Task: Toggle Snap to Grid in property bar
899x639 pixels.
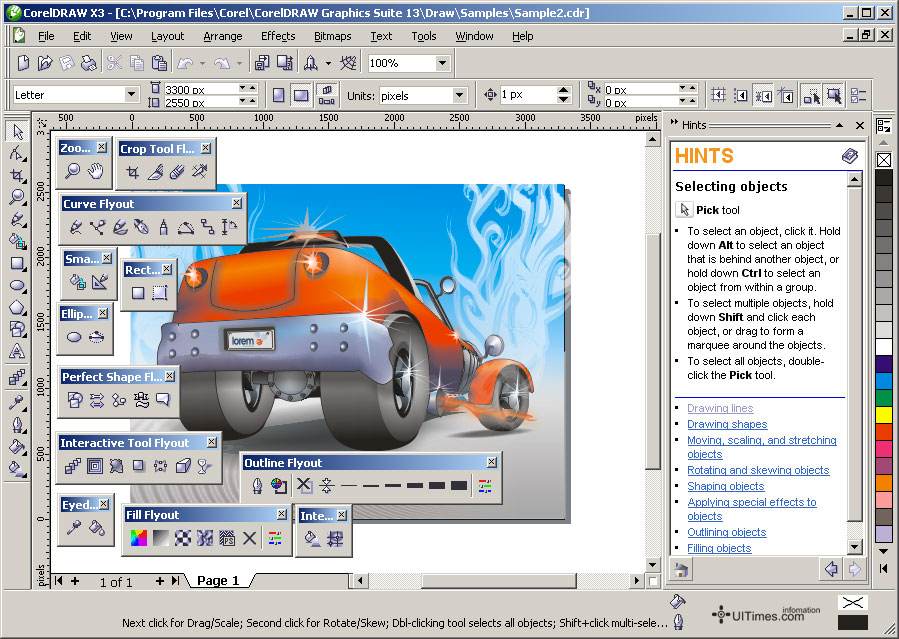Action: [718, 95]
